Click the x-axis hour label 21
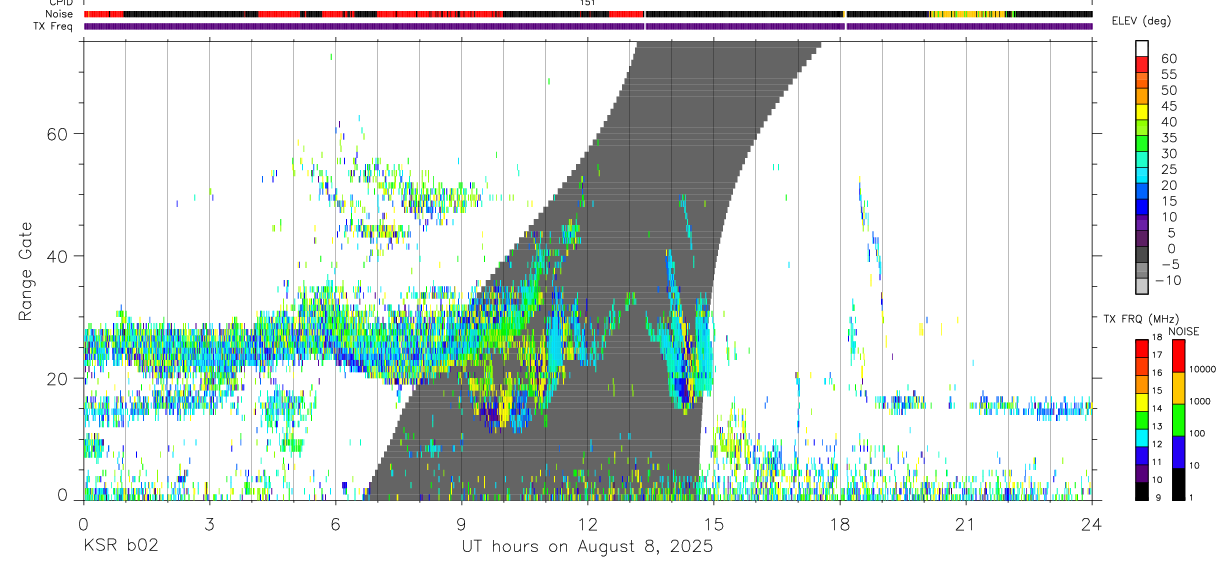The width and height of the screenshot is (1228, 567). 965,524
